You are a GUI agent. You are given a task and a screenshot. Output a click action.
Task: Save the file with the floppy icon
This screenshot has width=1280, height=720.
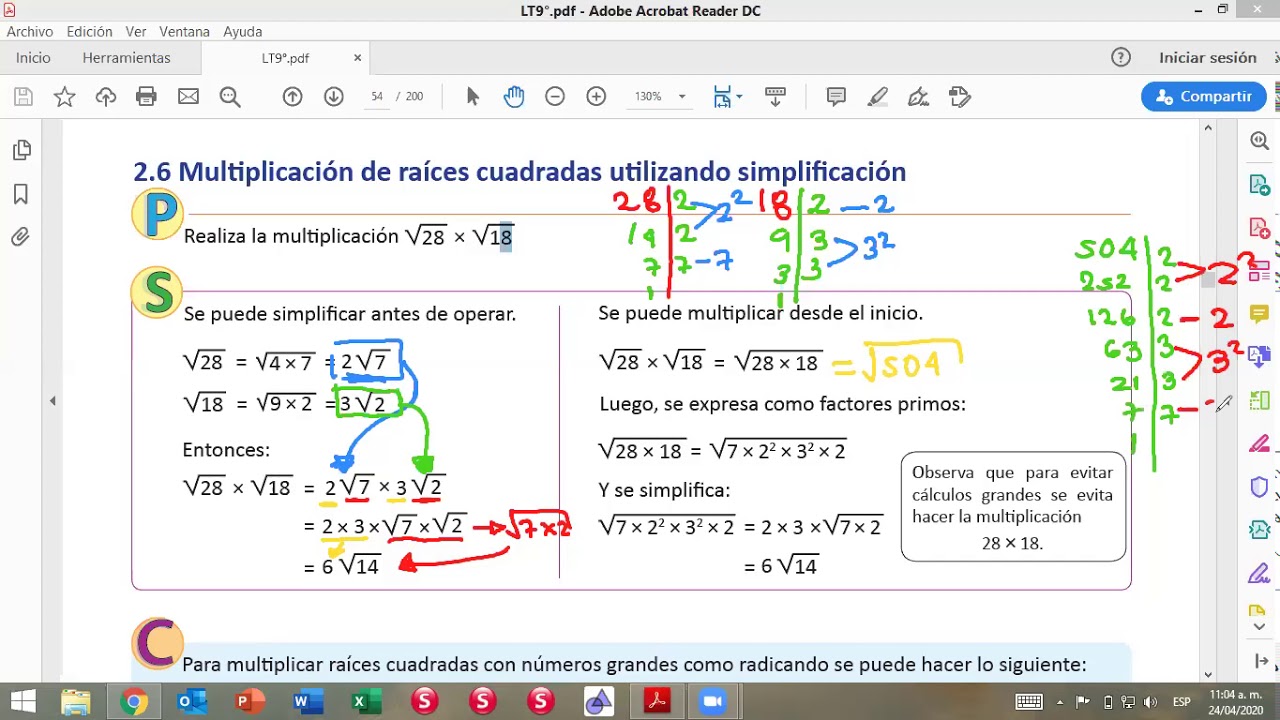pos(23,97)
